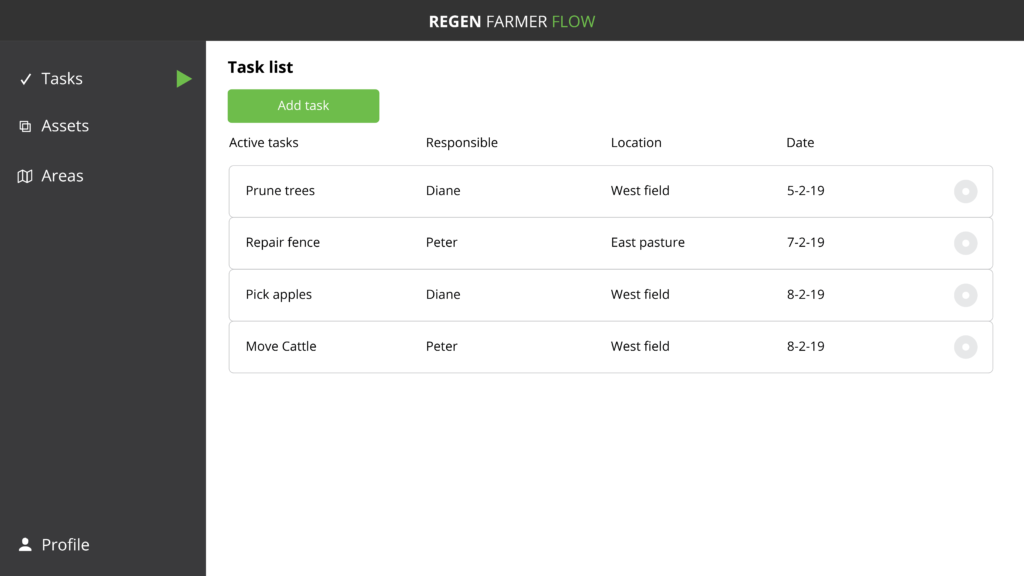Click the REGEN FARMER FLOW logo

click(x=512, y=22)
